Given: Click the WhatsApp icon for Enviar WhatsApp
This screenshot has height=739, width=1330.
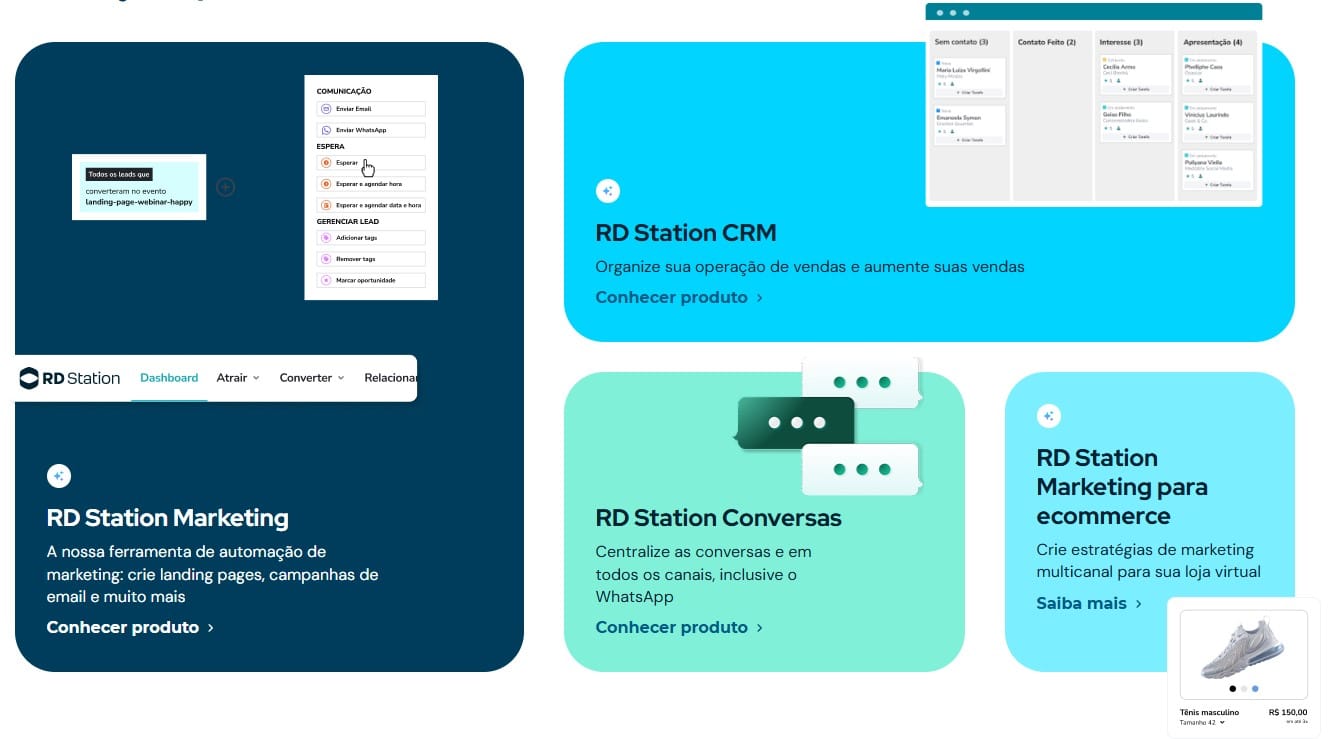Looking at the screenshot, I should 325,130.
